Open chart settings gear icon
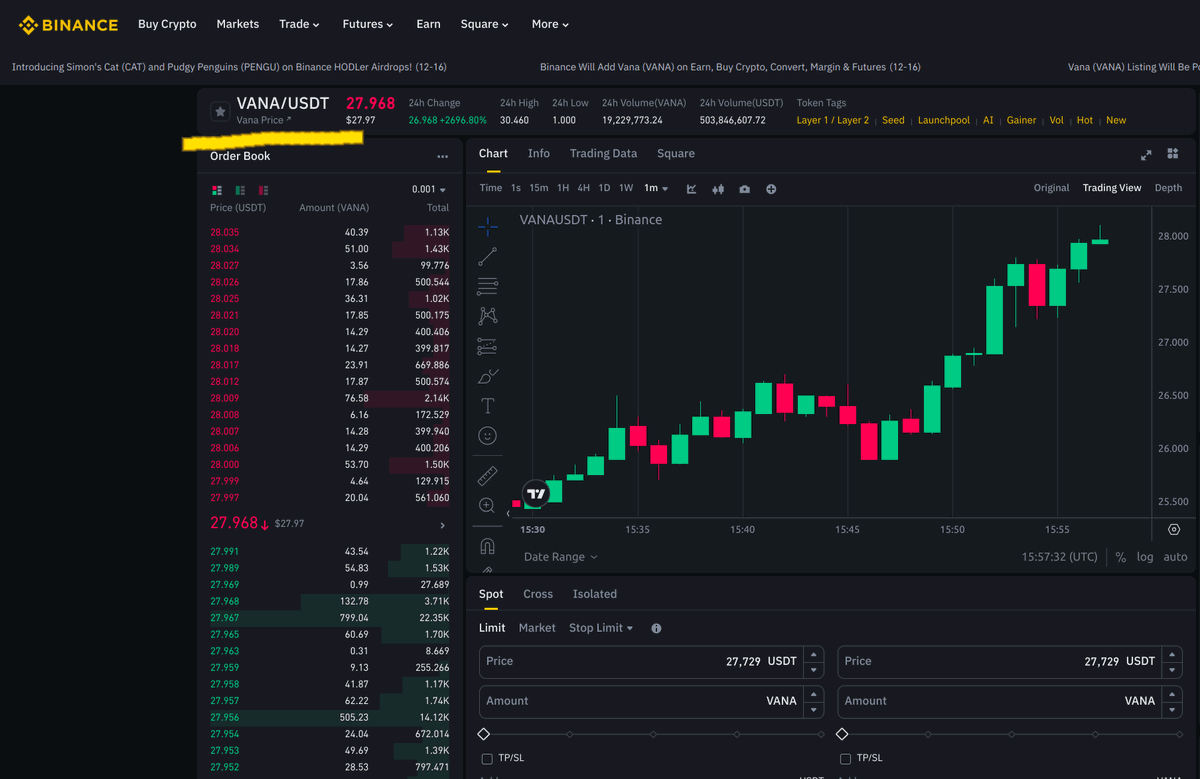Image resolution: width=1200 pixels, height=779 pixels. tap(1174, 529)
